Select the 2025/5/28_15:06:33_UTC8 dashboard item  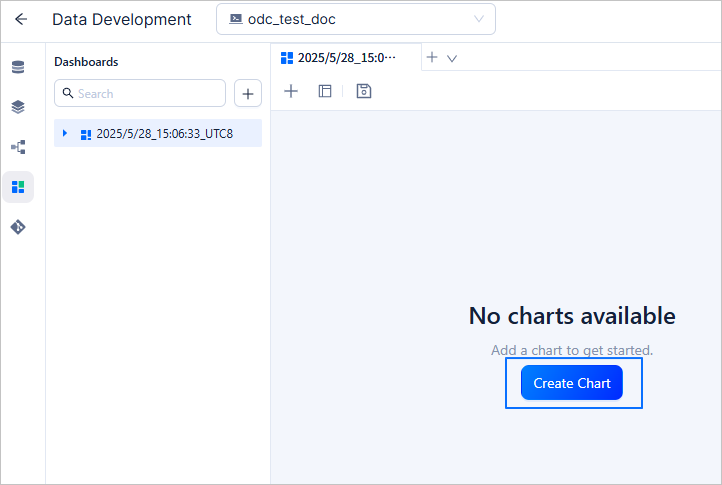pyautogui.click(x=164, y=134)
